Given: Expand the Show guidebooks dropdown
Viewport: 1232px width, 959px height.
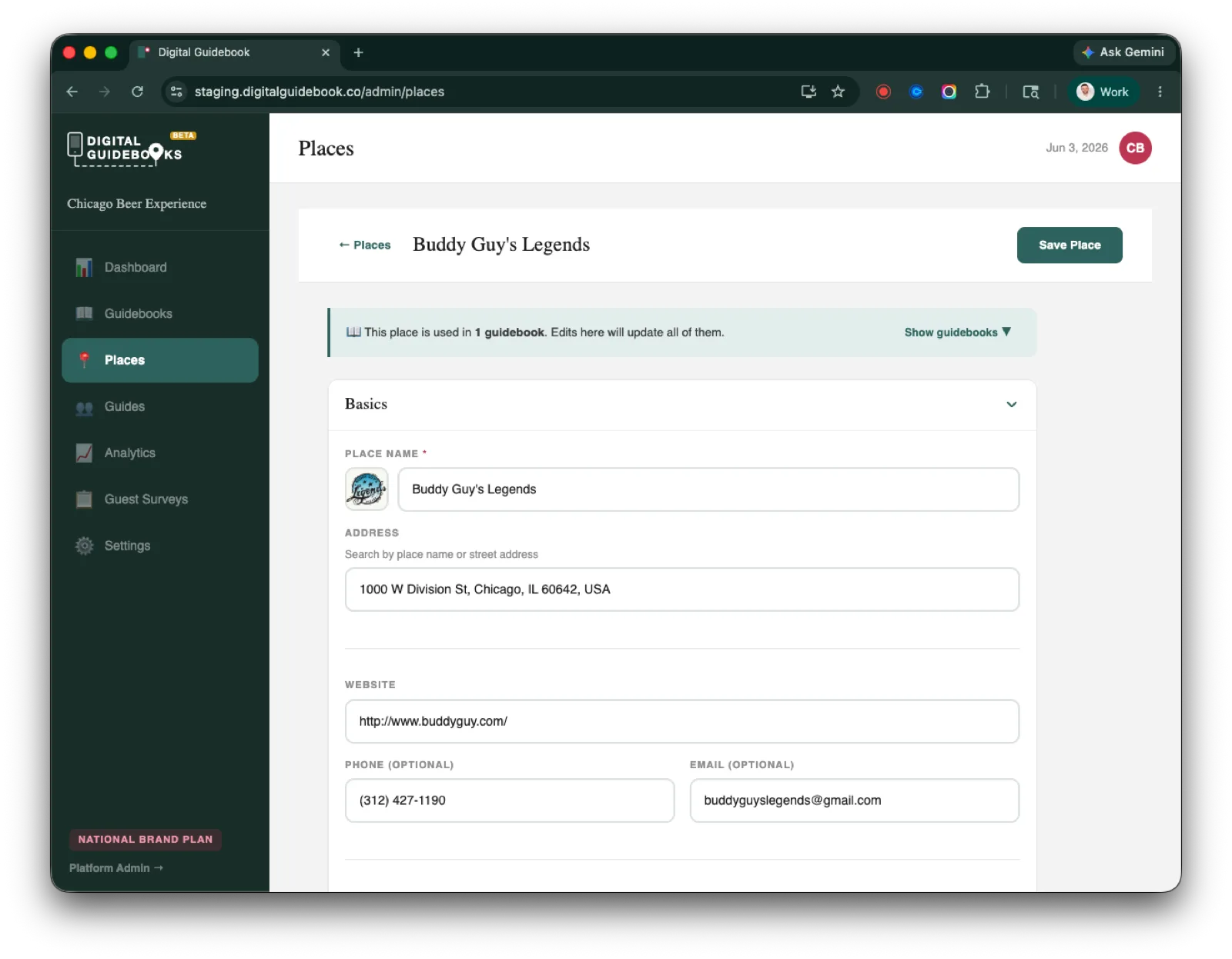Looking at the screenshot, I should tap(957, 332).
